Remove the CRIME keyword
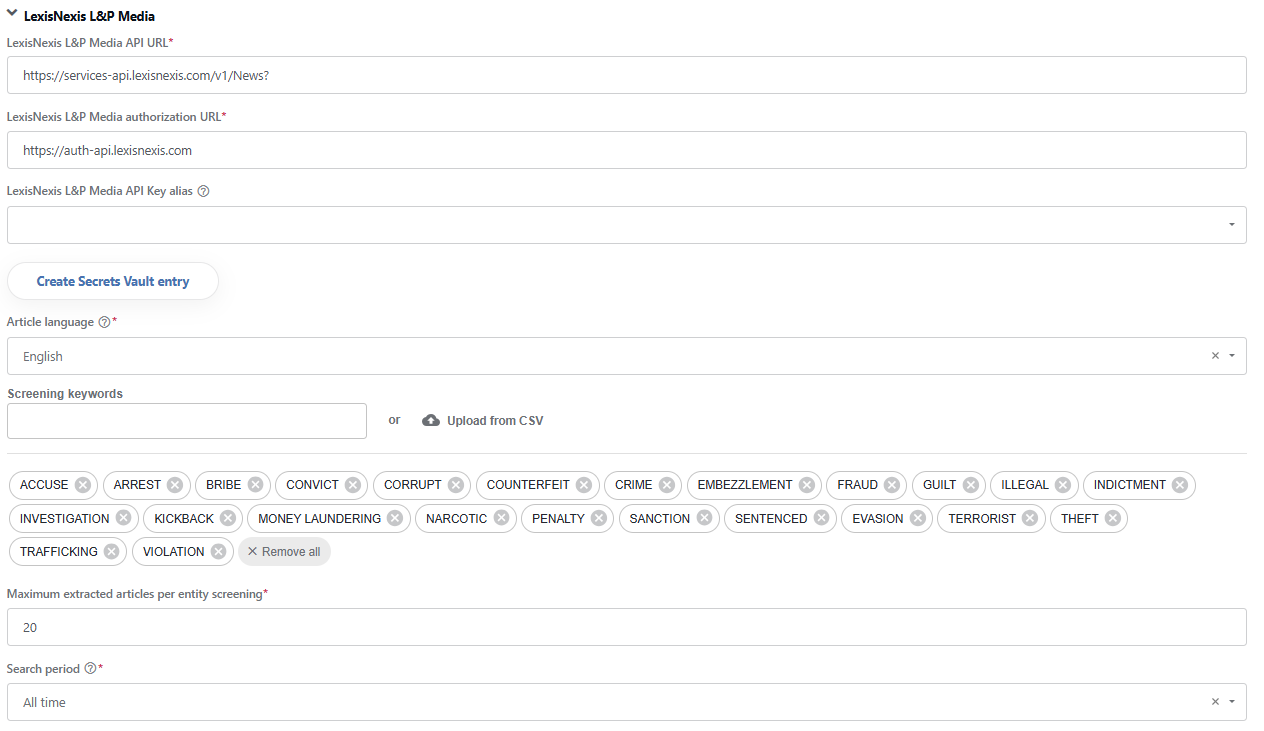Image resolution: width=1264 pixels, height=731 pixels. 667,485
